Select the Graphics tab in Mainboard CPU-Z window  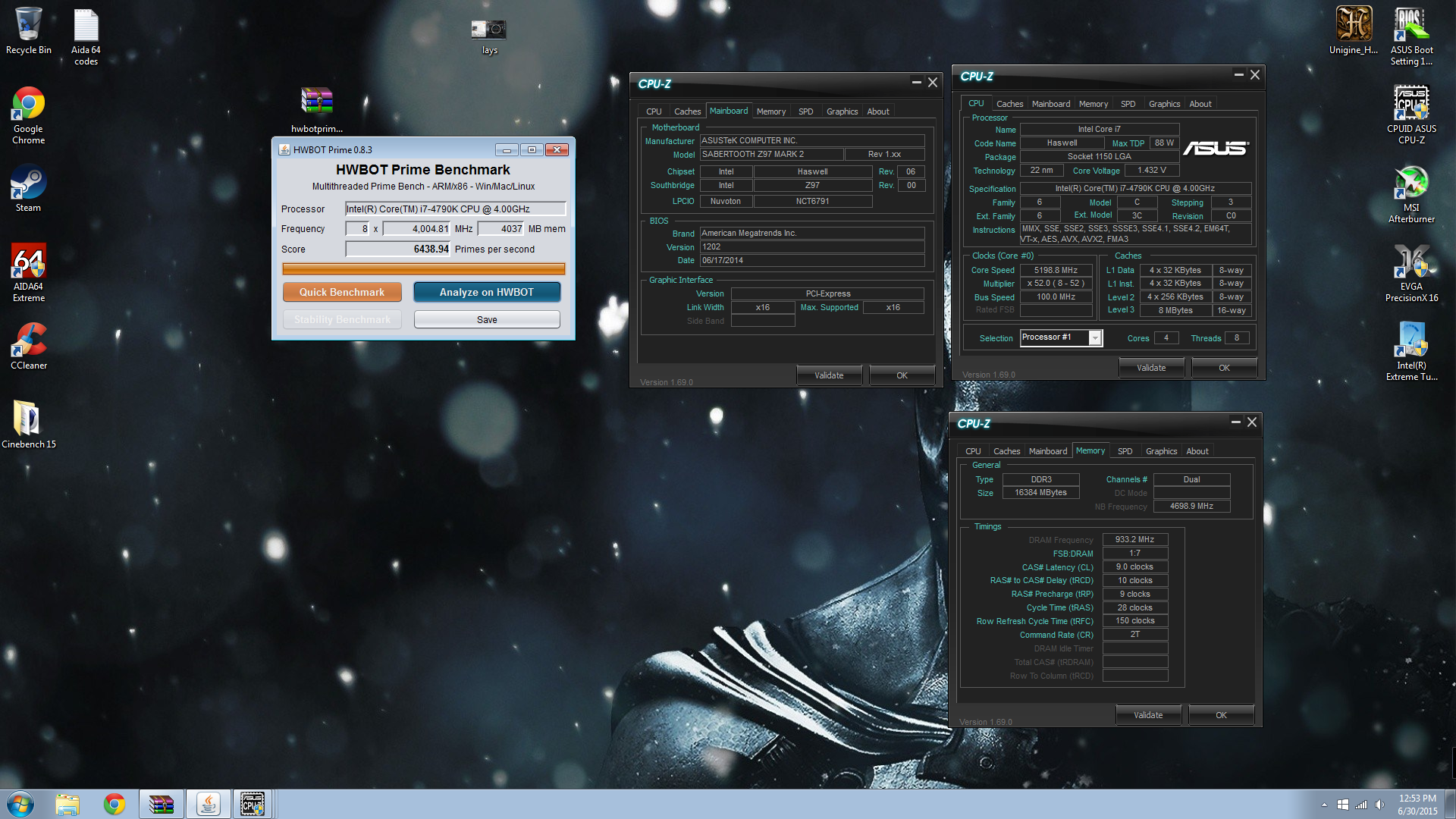pos(842,111)
